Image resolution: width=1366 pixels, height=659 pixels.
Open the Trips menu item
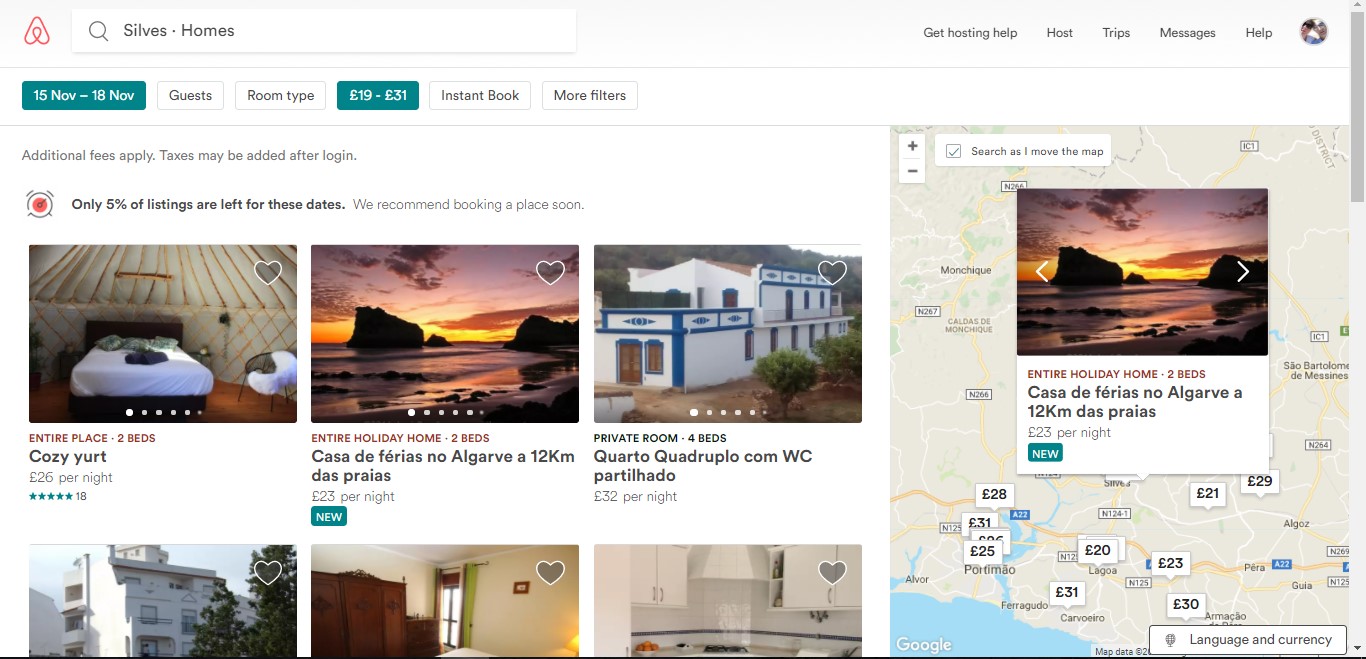[x=1116, y=33]
